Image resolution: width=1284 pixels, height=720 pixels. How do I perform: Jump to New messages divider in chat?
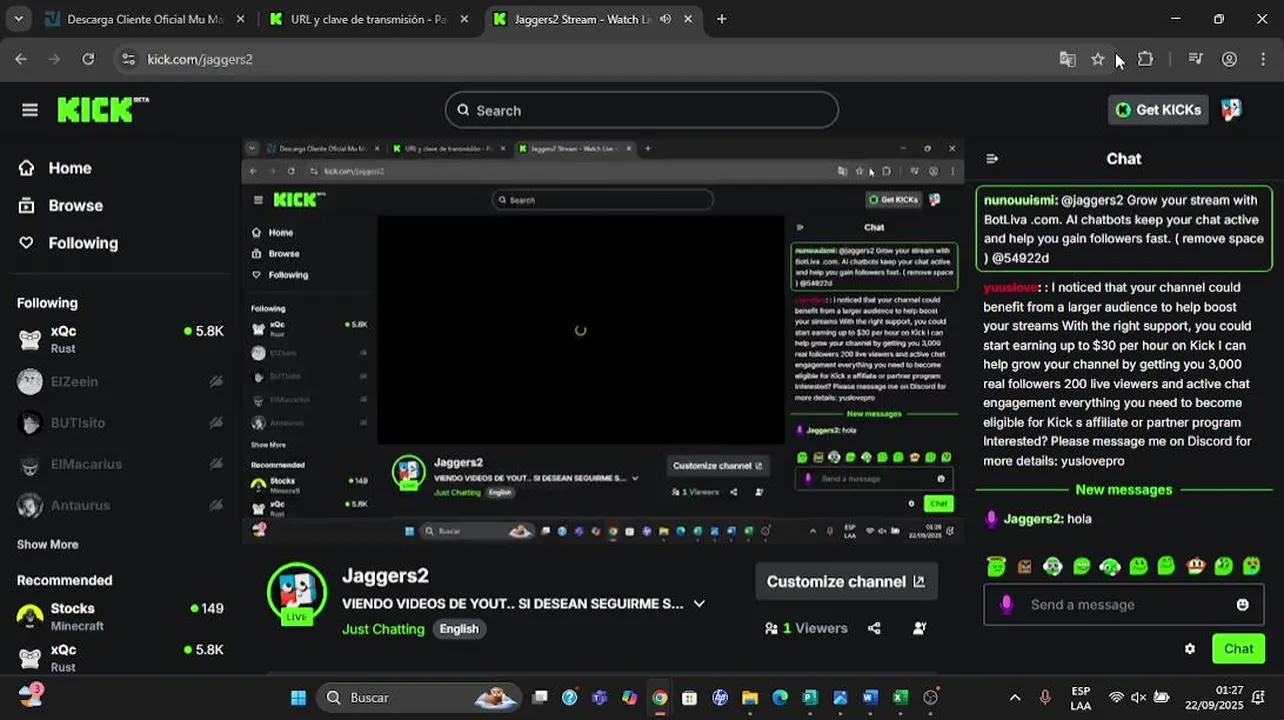point(1123,490)
